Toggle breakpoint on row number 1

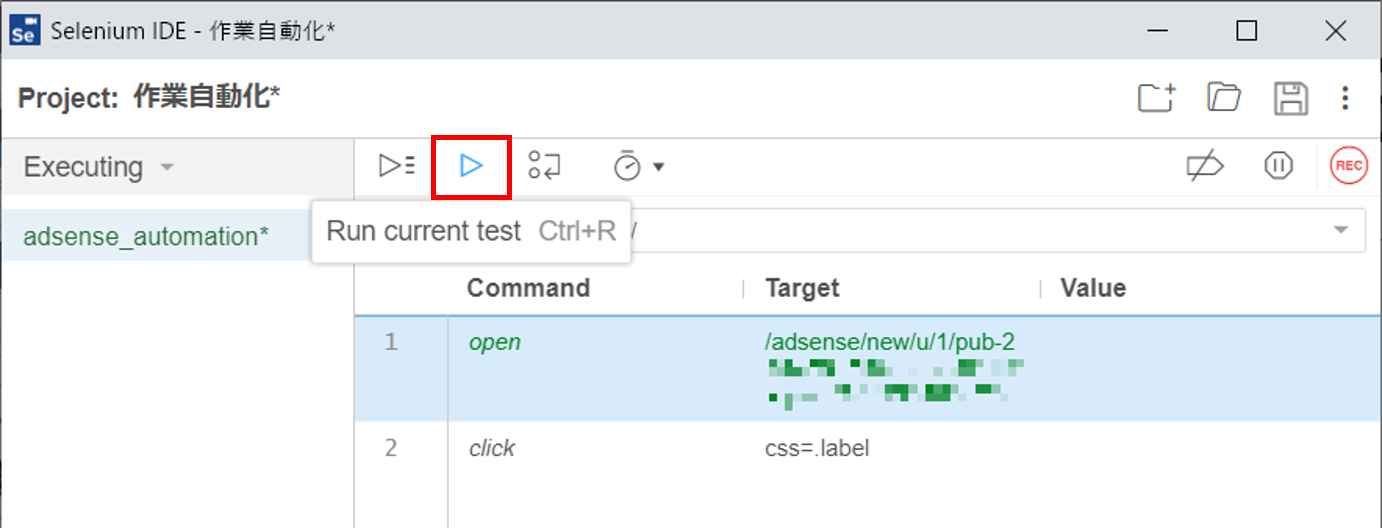point(391,343)
